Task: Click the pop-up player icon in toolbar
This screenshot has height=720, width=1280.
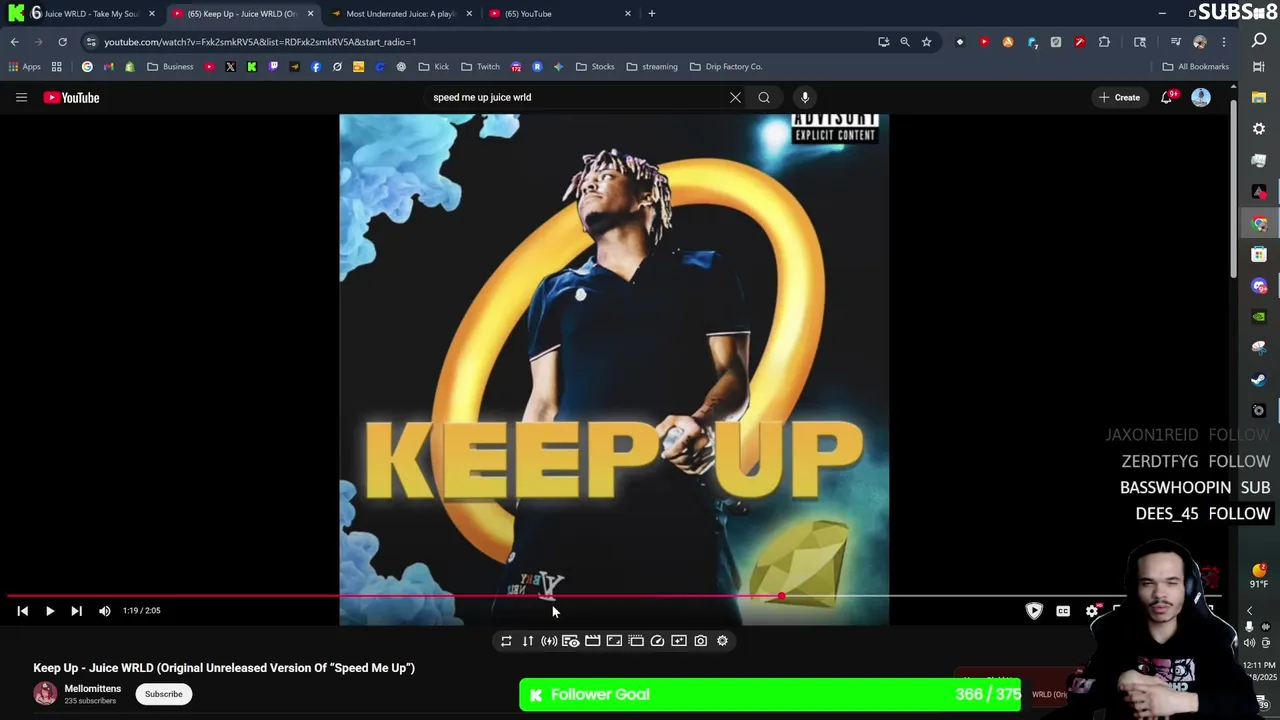Action: (x=636, y=641)
